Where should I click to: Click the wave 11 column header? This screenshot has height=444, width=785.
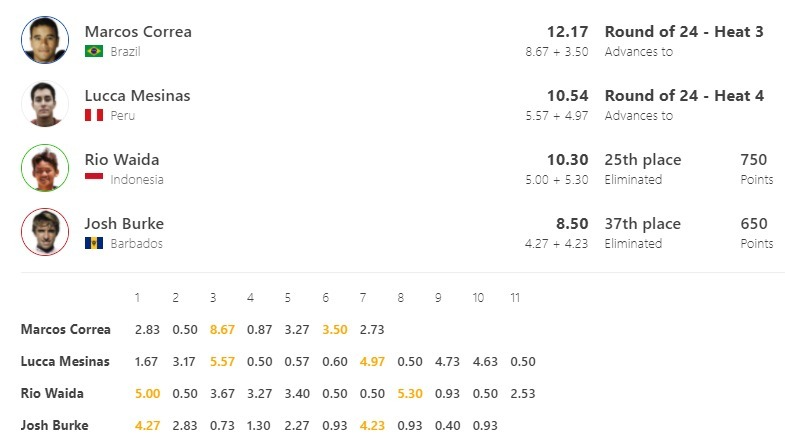[515, 298]
